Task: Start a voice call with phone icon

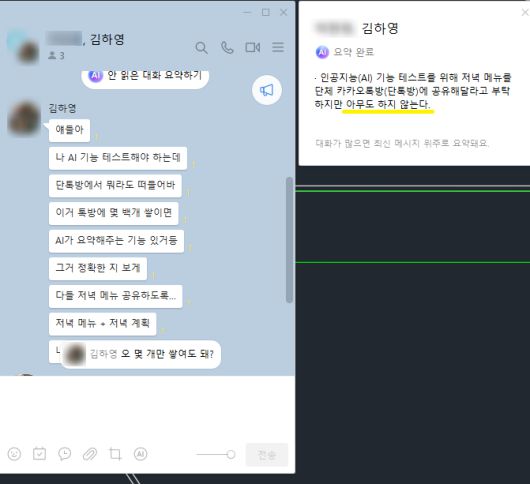Action: pos(227,48)
